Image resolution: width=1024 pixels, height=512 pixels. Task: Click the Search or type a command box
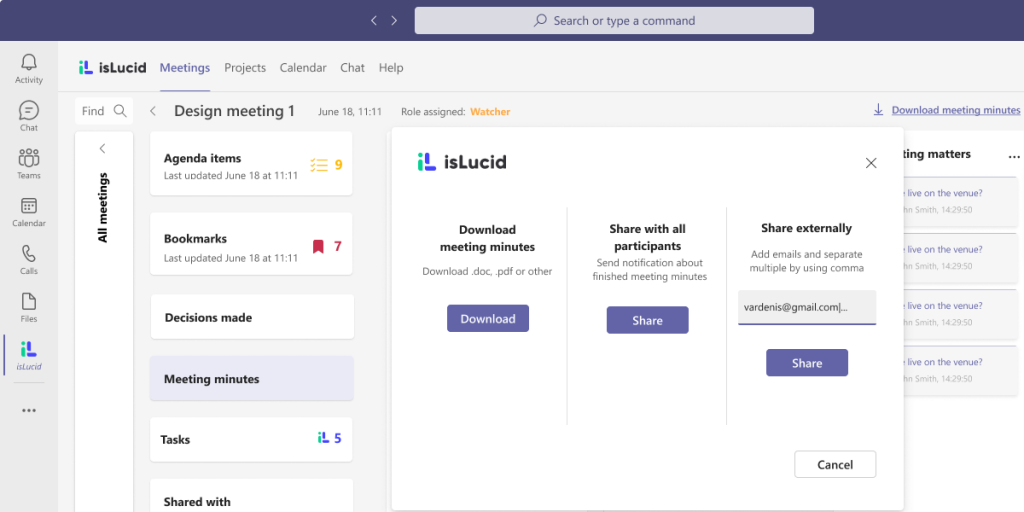[614, 21]
